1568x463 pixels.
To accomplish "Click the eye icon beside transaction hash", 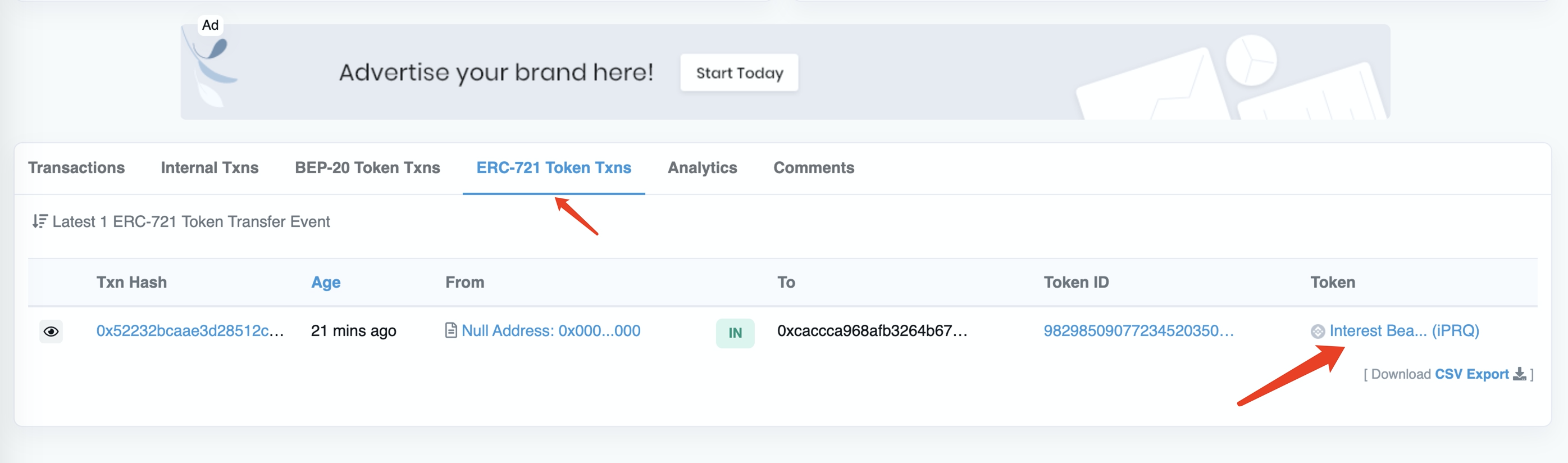I will [51, 332].
